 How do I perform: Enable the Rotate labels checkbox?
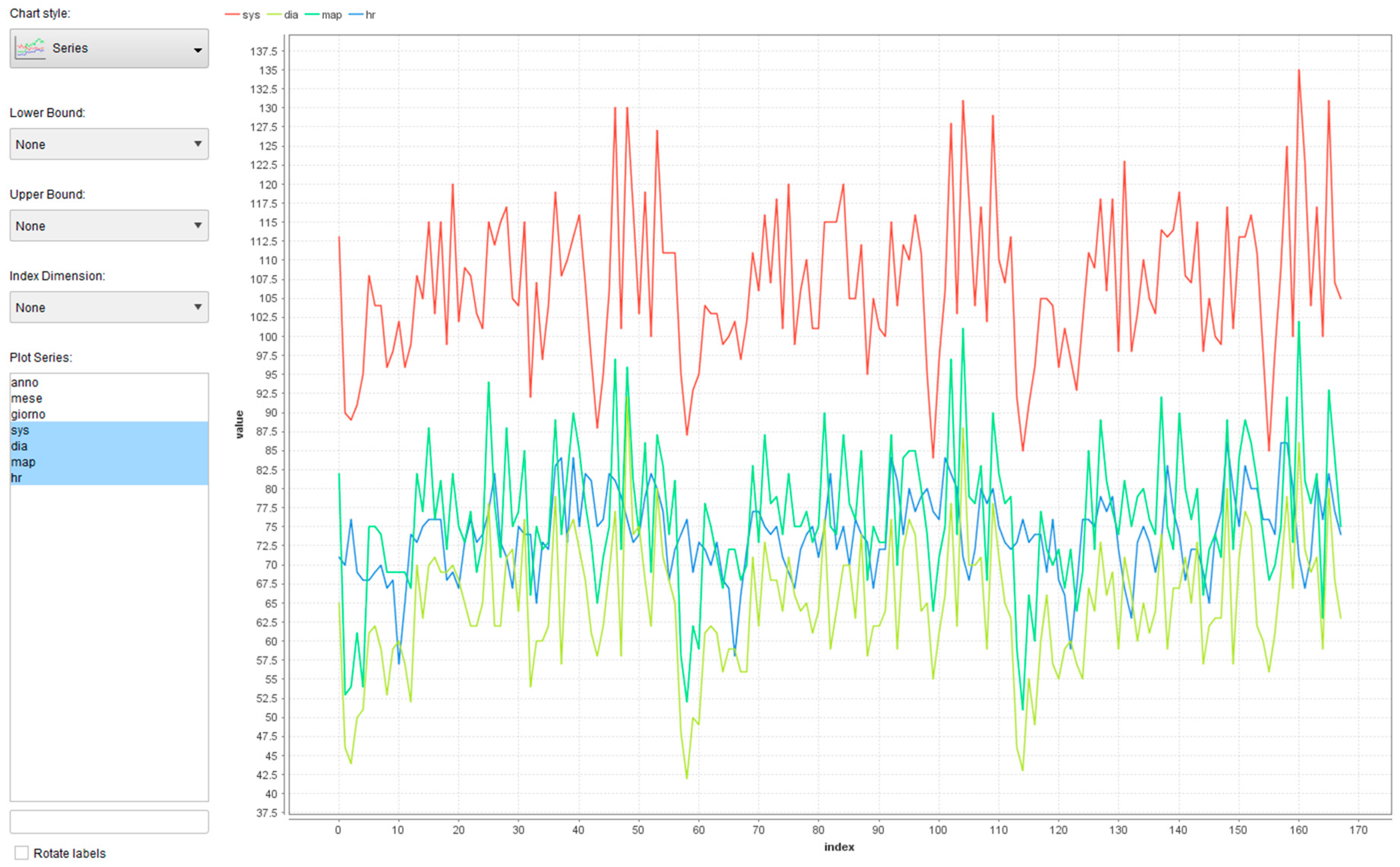click(x=21, y=853)
